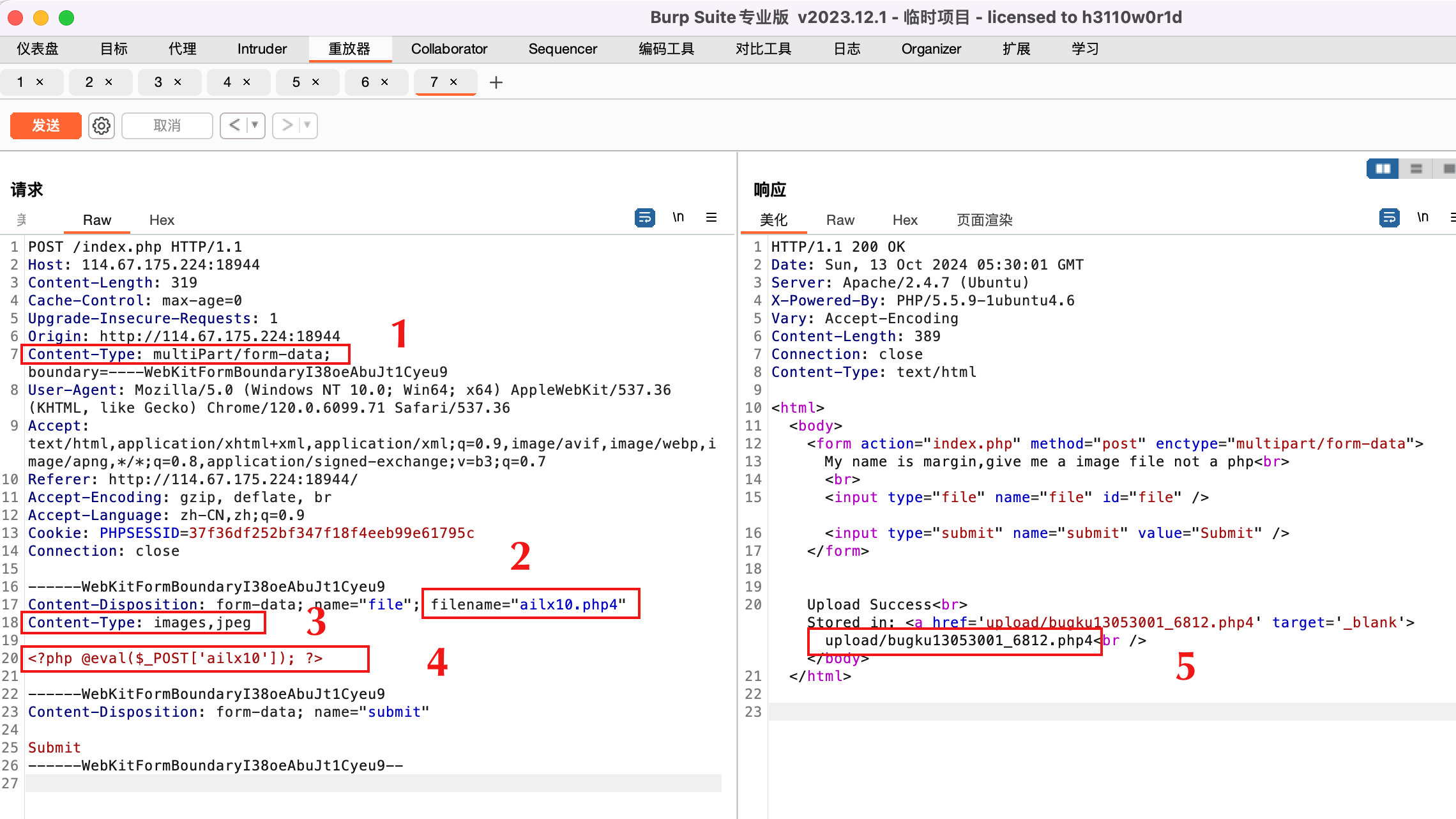
Task: Open the request panel hamburger menu
Action: click(711, 217)
